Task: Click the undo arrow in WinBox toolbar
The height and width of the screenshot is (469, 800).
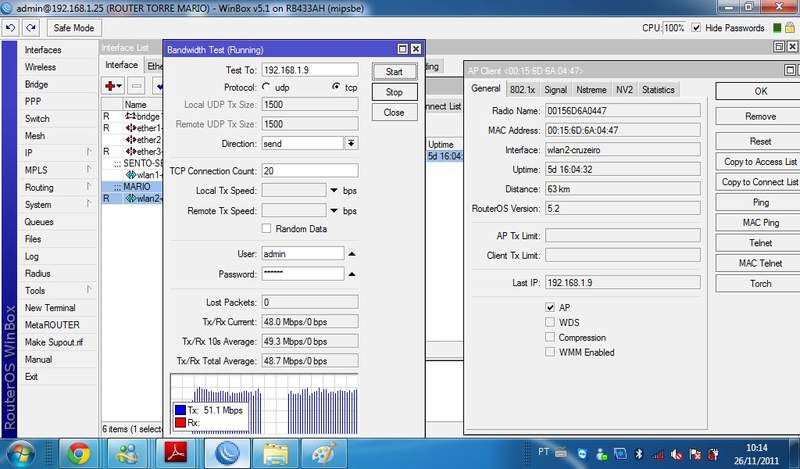Action: click(x=10, y=28)
